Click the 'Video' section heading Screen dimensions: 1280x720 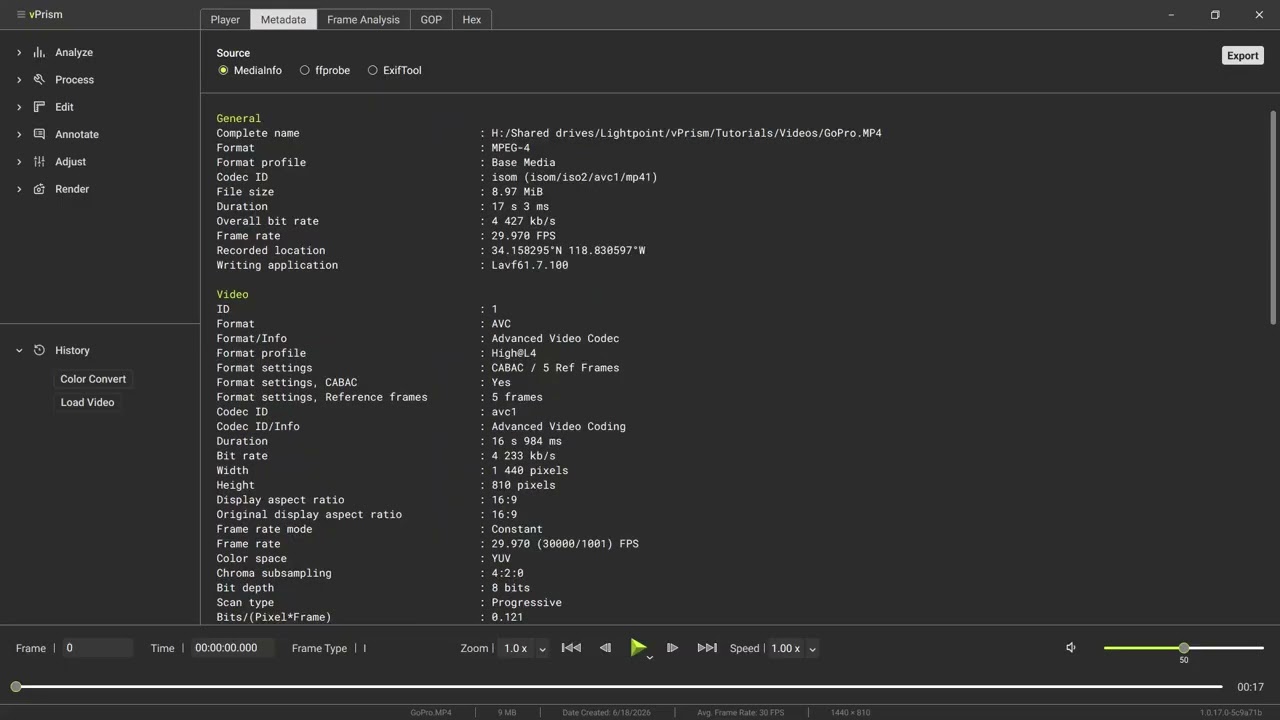[x=232, y=294]
